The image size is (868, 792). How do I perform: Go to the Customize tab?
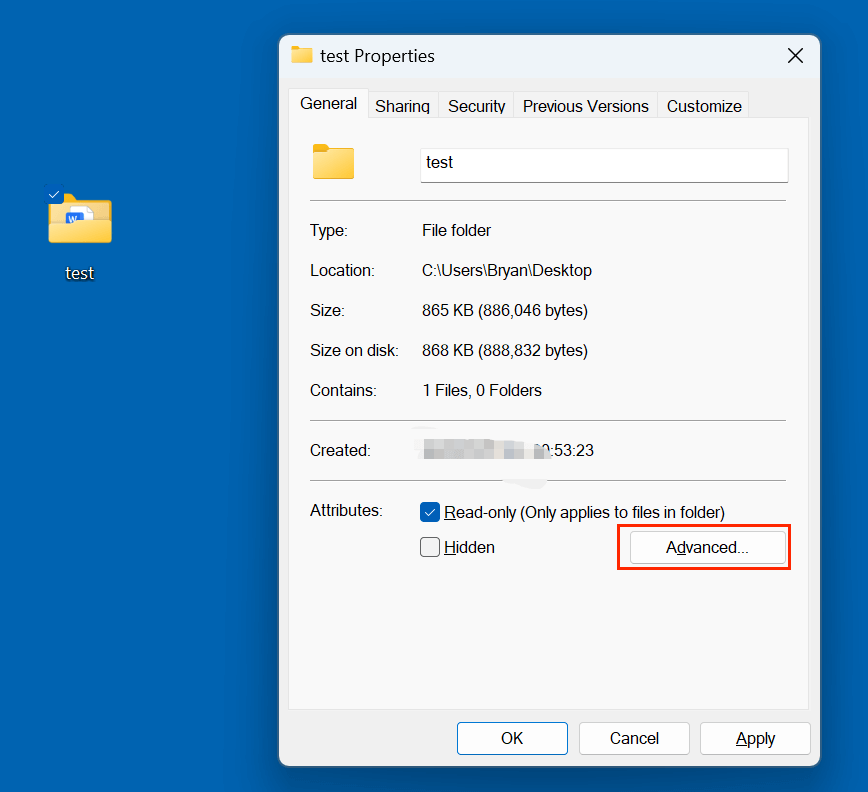coord(703,105)
